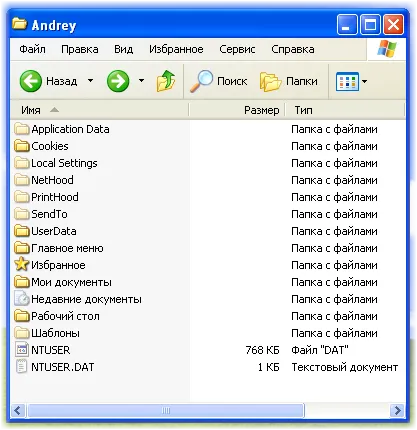417x430 pixels.
Task: Click horizontal scrollbar left arrow
Action: pyautogui.click(x=18, y=410)
